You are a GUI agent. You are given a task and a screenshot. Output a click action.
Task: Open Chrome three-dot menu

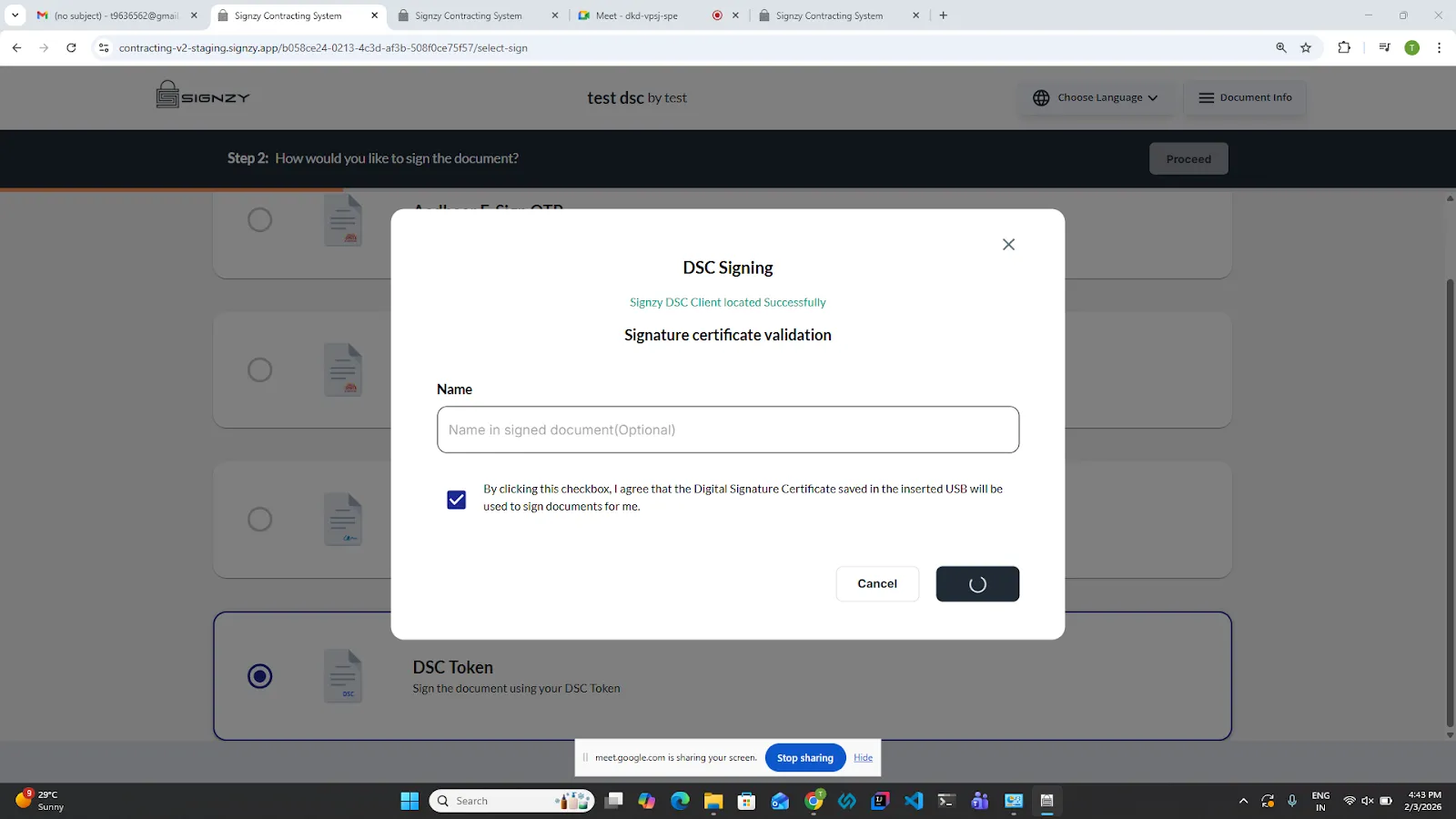tap(1439, 47)
